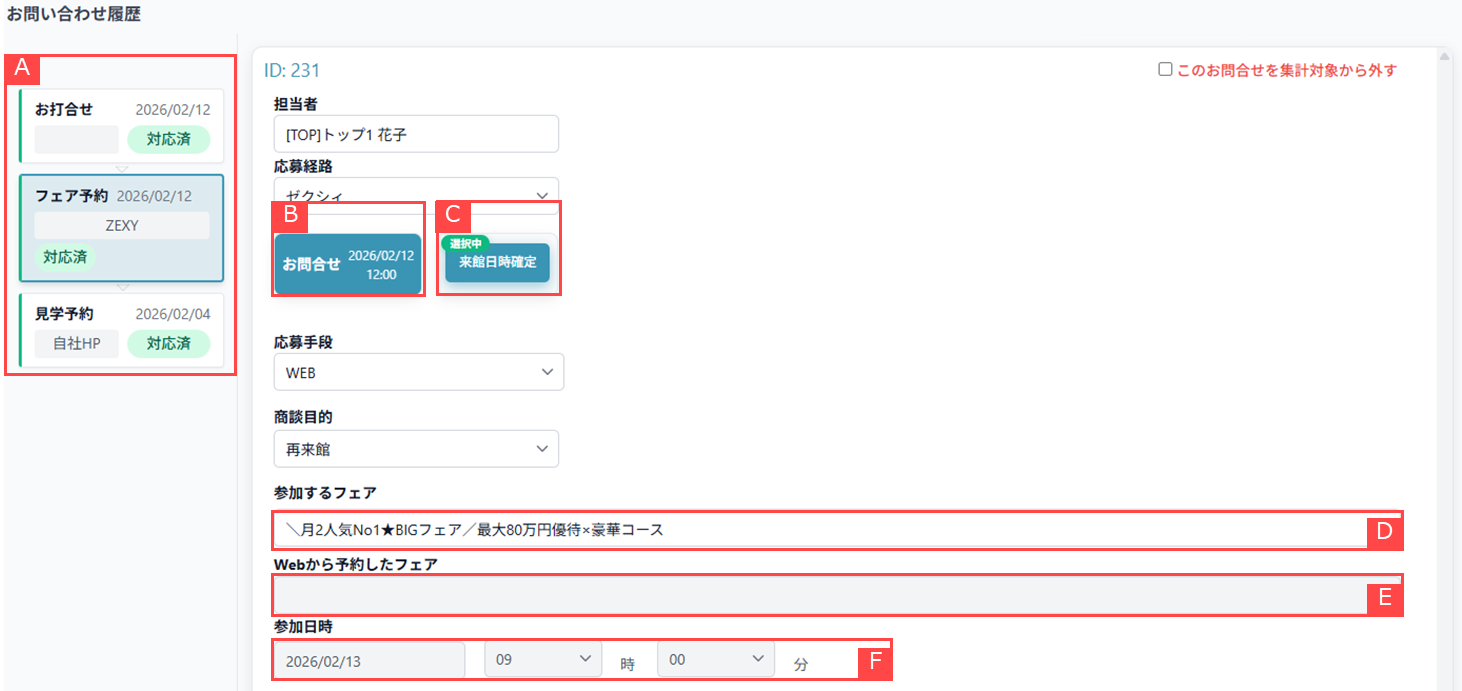Select the hour dropdown showing 09
This screenshot has width=1462, height=691.
[x=542, y=660]
